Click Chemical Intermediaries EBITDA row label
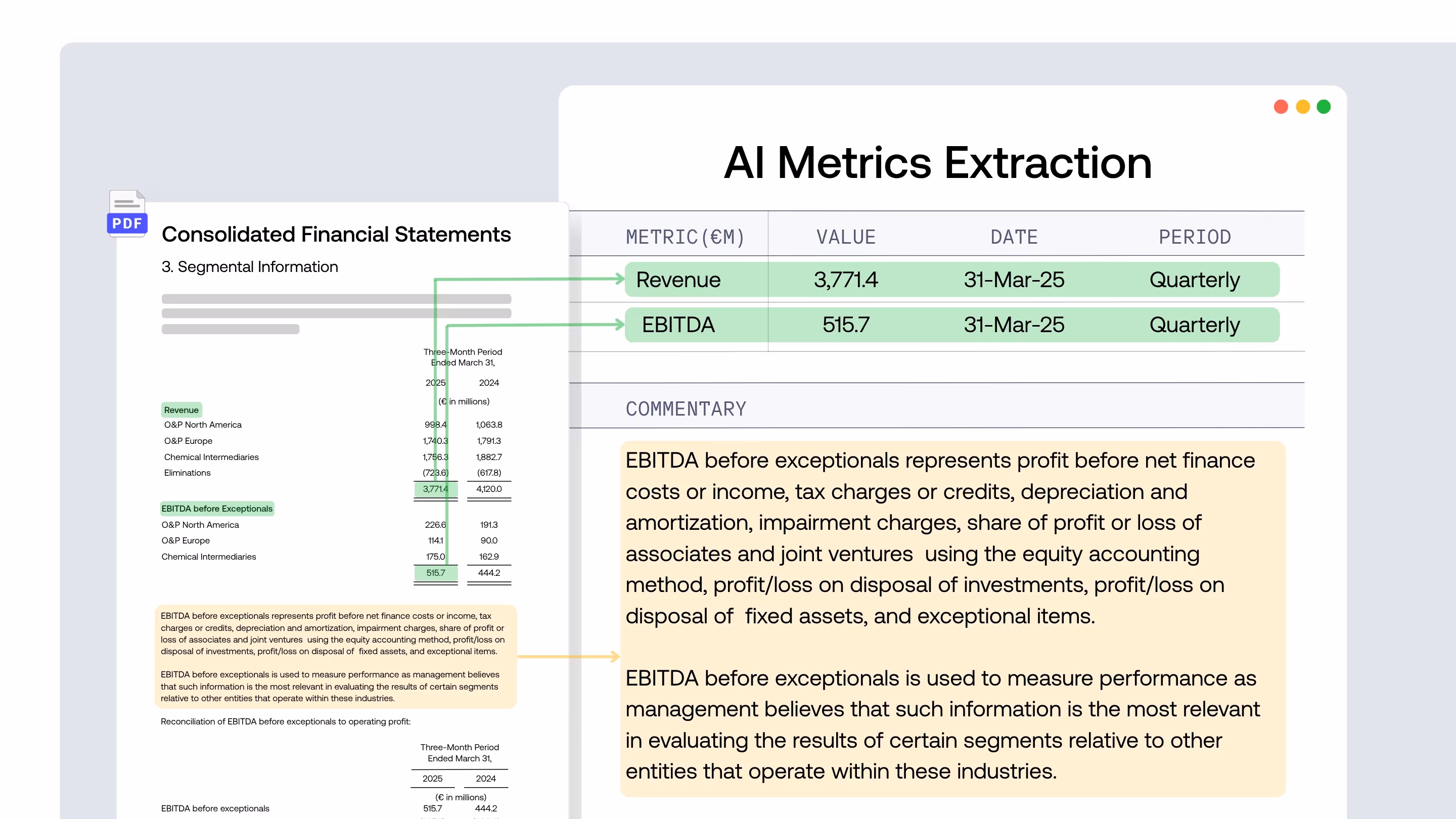Viewport: 1456px width, 819px height. (x=209, y=557)
